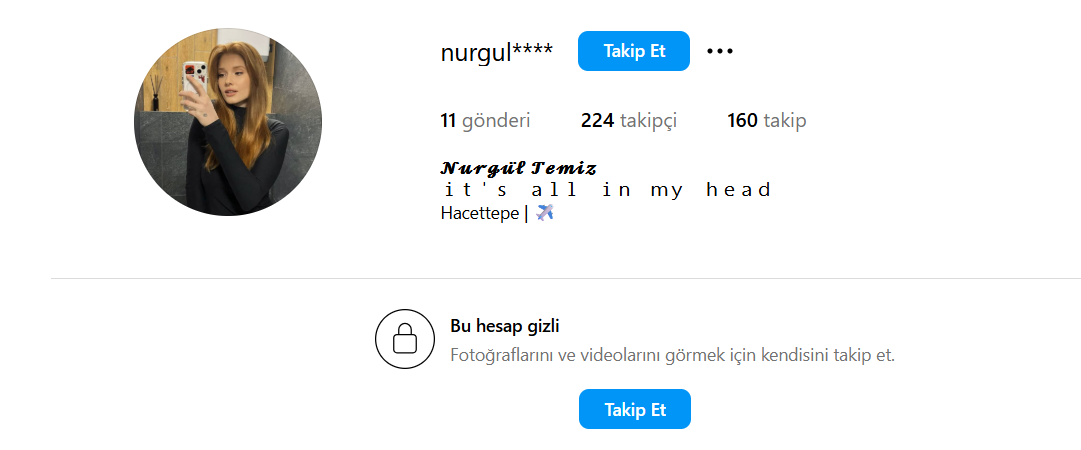Click the "Fotoğraflarını ve videolarını" description text
This screenshot has width=1081, height=450.
pos(556,356)
